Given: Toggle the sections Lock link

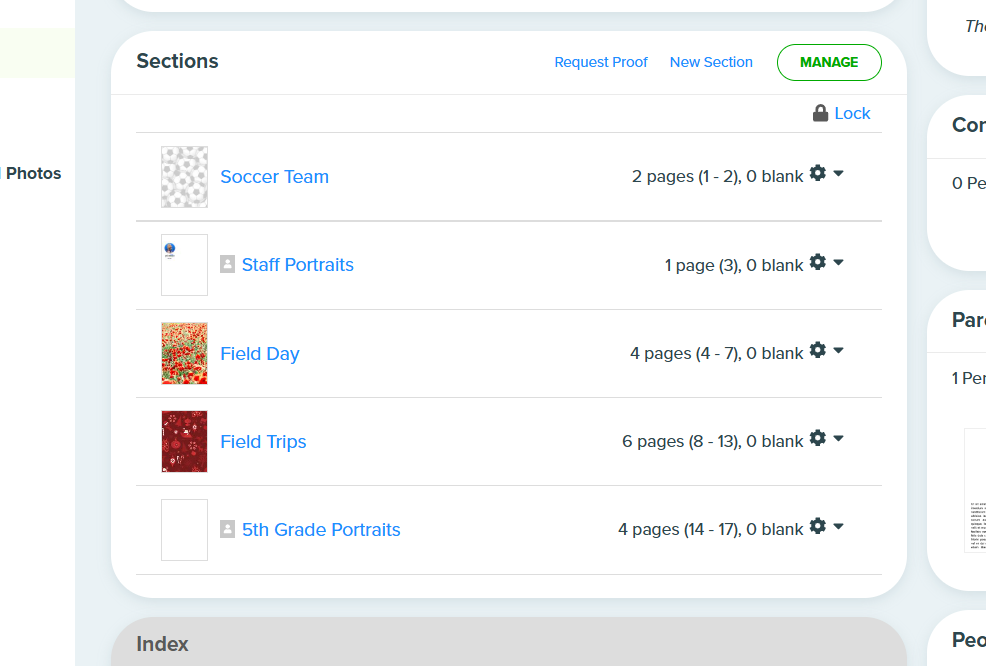Looking at the screenshot, I should pos(852,113).
